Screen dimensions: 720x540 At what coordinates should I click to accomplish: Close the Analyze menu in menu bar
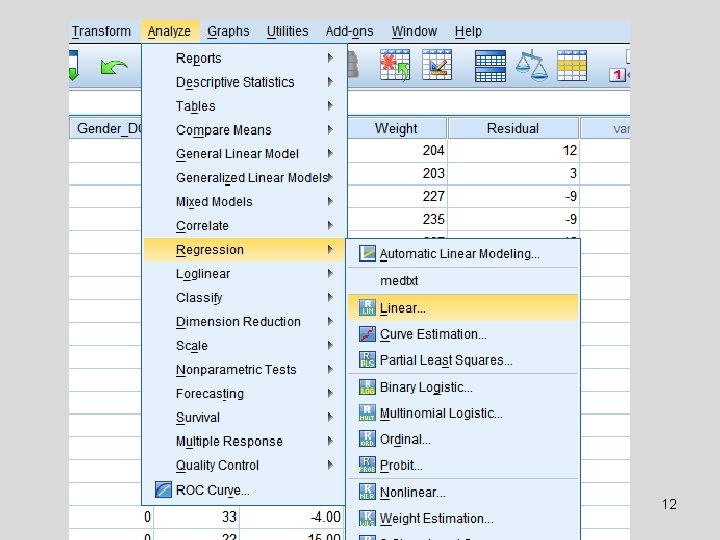point(169,31)
